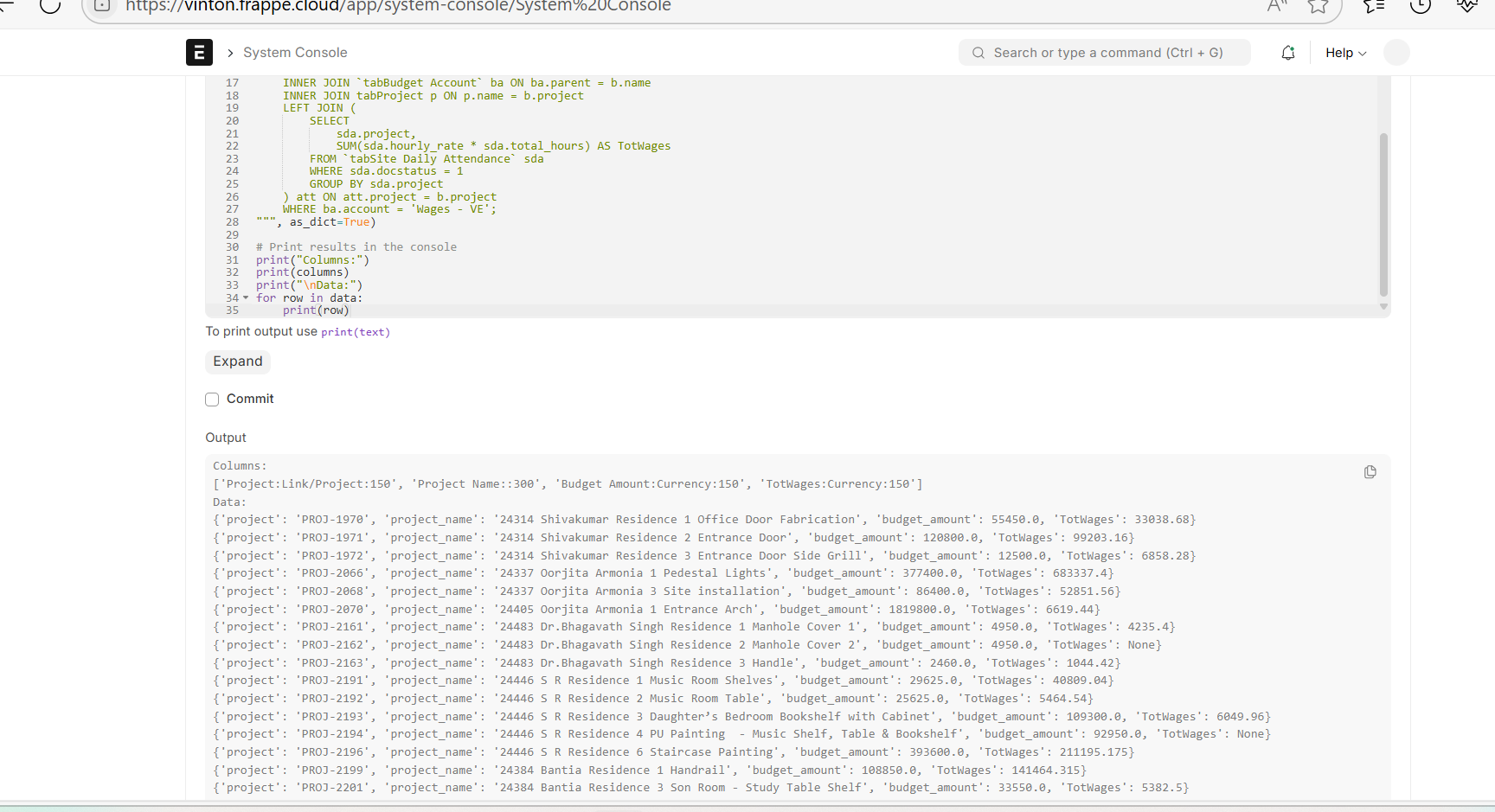Click the breadcrumb chevron before System Console
1495x812 pixels.
(x=230, y=53)
